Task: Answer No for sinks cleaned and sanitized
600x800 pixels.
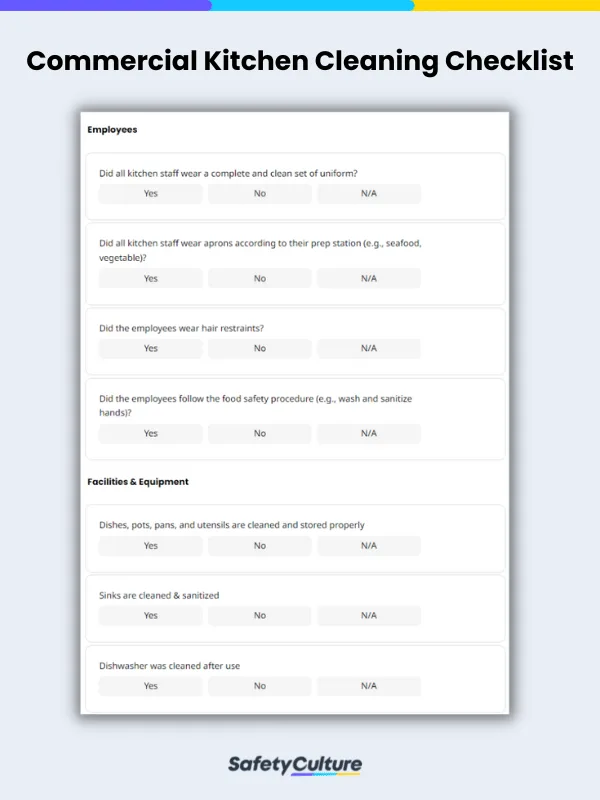Action: click(260, 615)
